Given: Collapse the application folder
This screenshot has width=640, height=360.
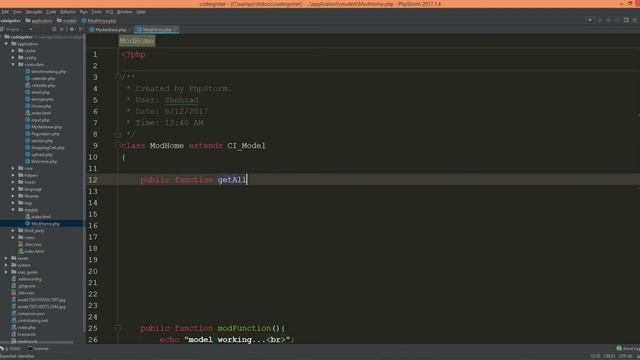Looking at the screenshot, I should point(6,44).
